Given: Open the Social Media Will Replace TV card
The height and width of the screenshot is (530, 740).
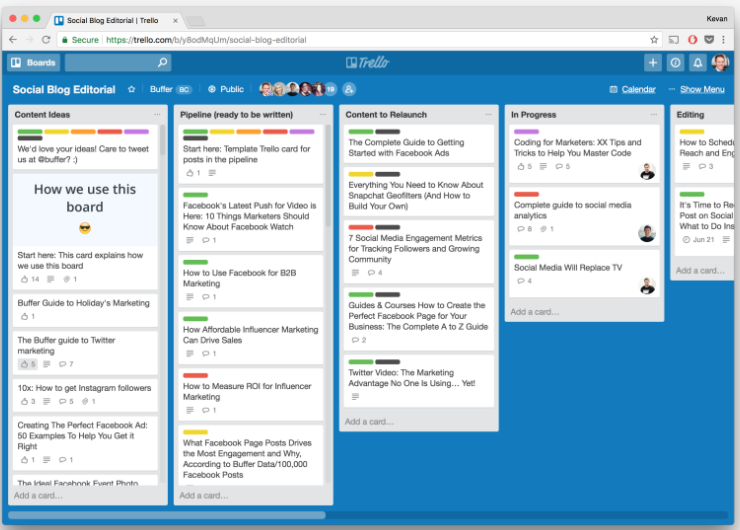Looking at the screenshot, I should pyautogui.click(x=584, y=274).
